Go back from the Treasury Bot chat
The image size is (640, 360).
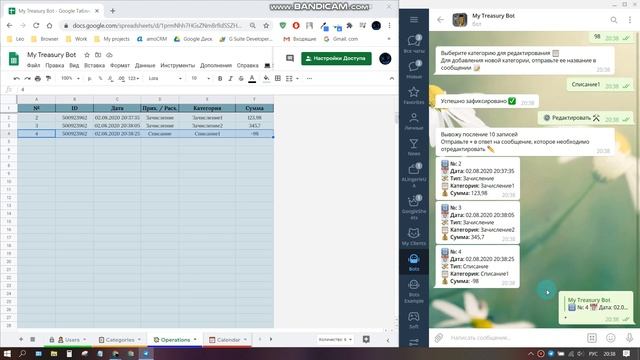pos(440,20)
